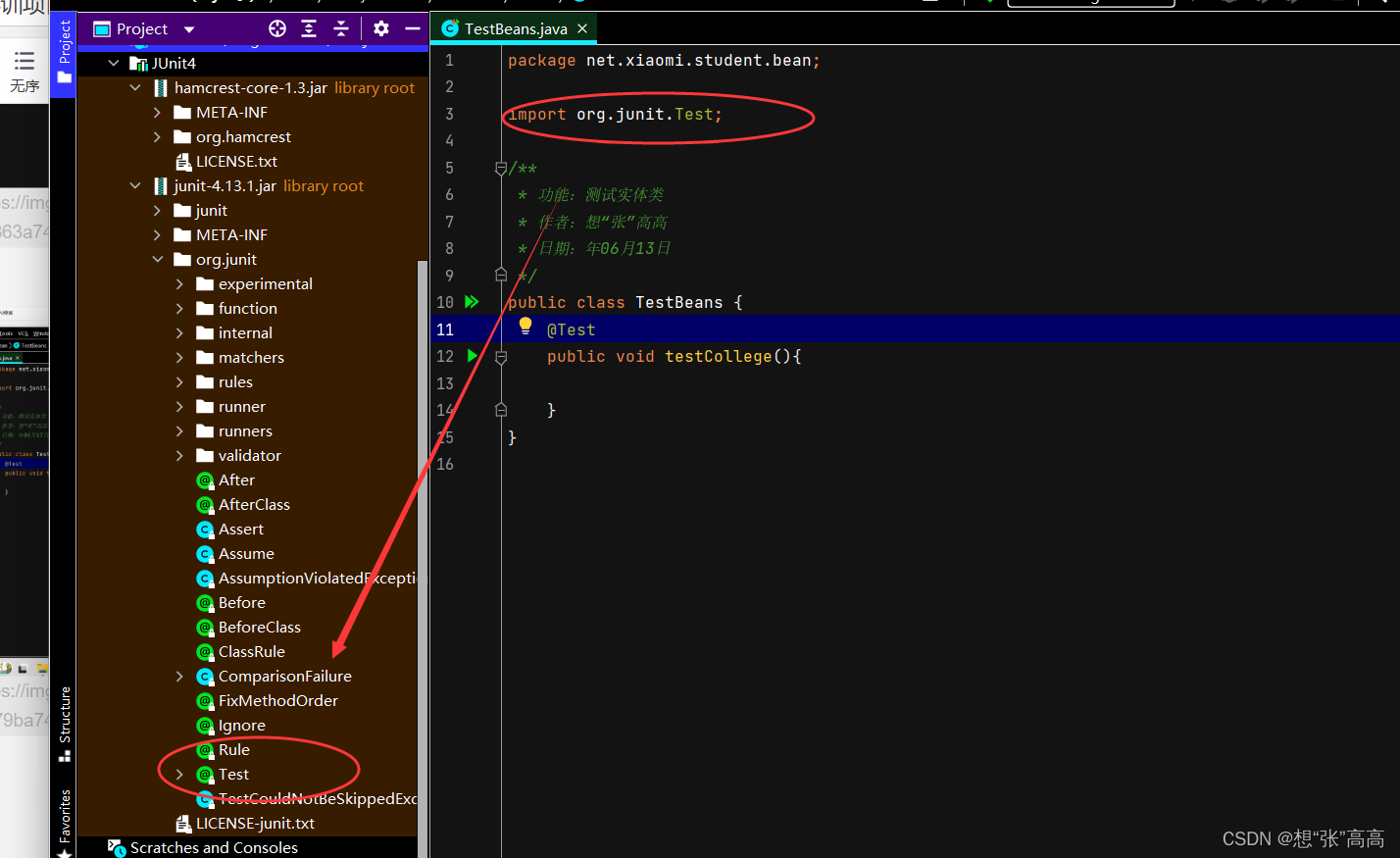Select the runner folder
Screen dimensions: 1400x858
tap(230, 406)
